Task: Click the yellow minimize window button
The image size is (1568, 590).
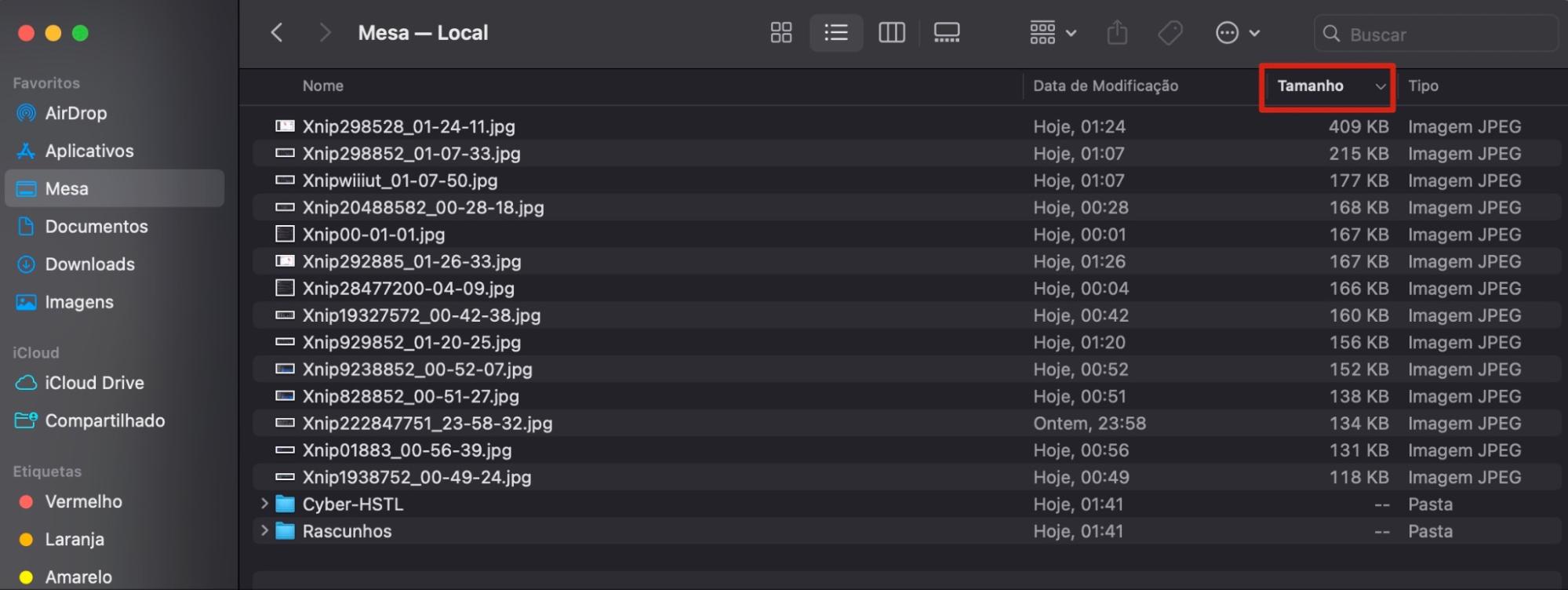Action: pyautogui.click(x=53, y=33)
